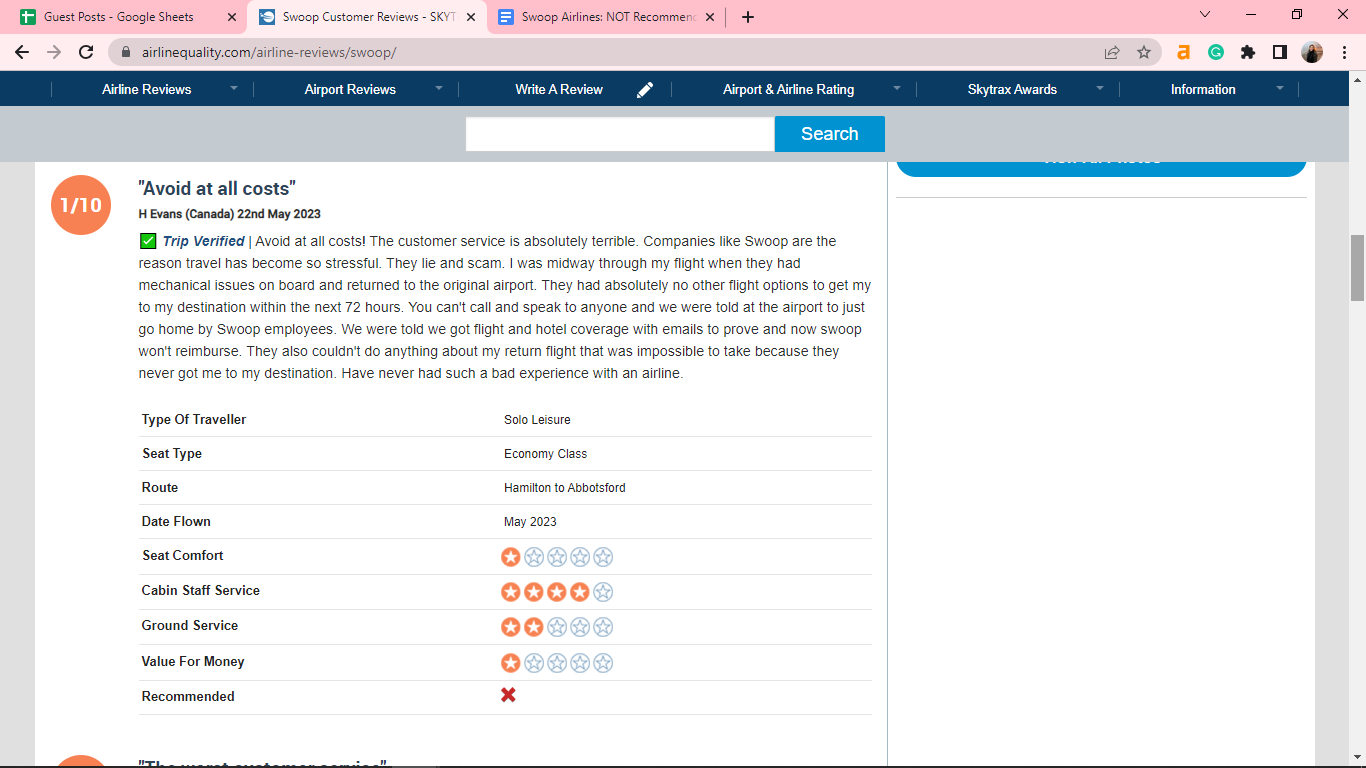Expand the Skytrax Awards menu arrow
The height and width of the screenshot is (768, 1366).
point(1100,88)
